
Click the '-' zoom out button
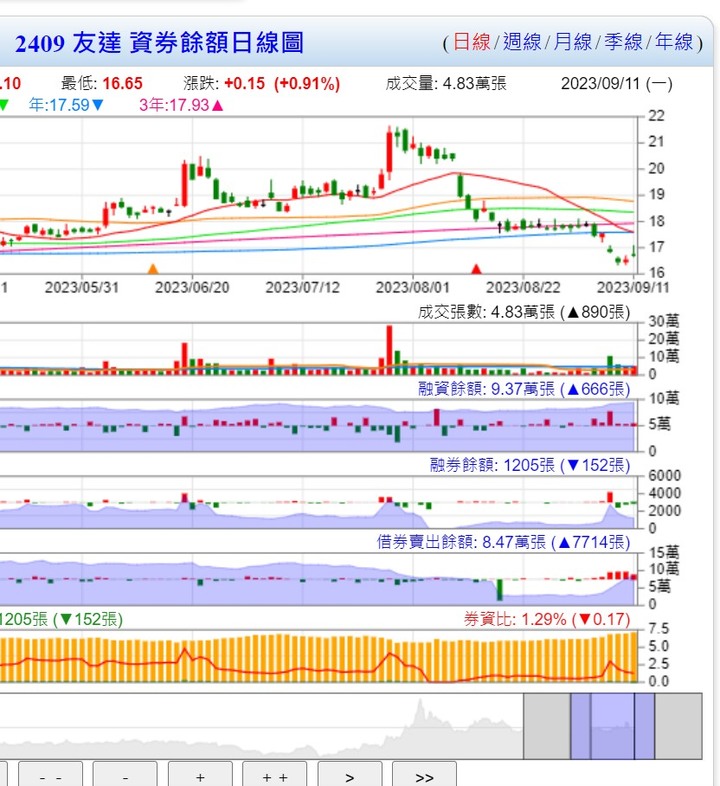tap(125, 774)
